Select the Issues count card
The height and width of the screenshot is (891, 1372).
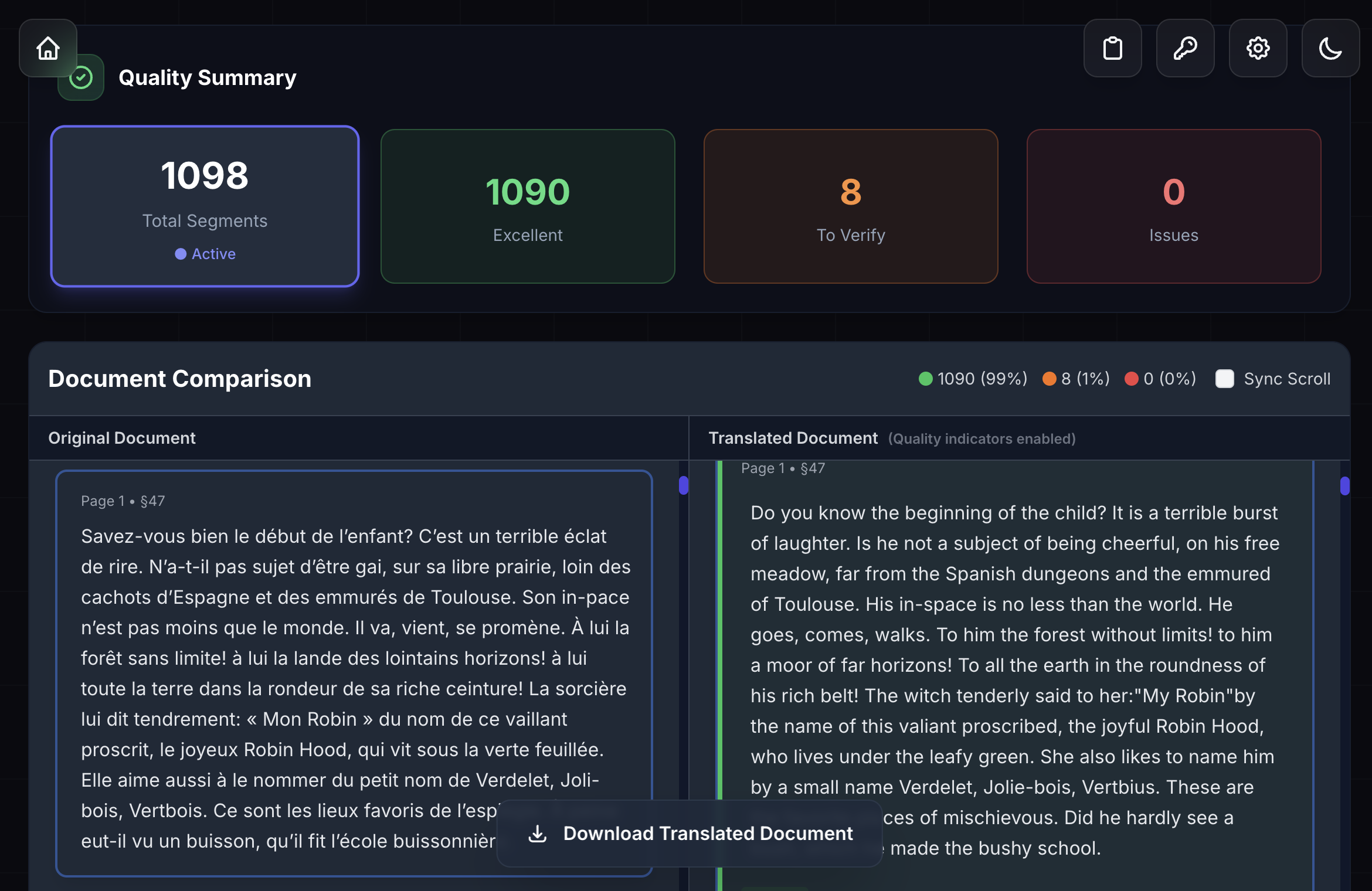click(1173, 206)
